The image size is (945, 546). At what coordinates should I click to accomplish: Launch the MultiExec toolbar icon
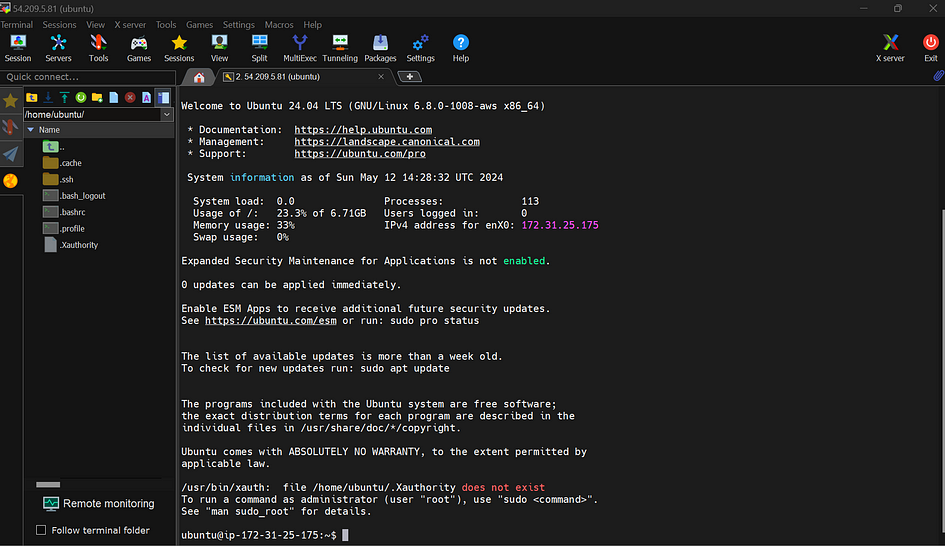(300, 48)
